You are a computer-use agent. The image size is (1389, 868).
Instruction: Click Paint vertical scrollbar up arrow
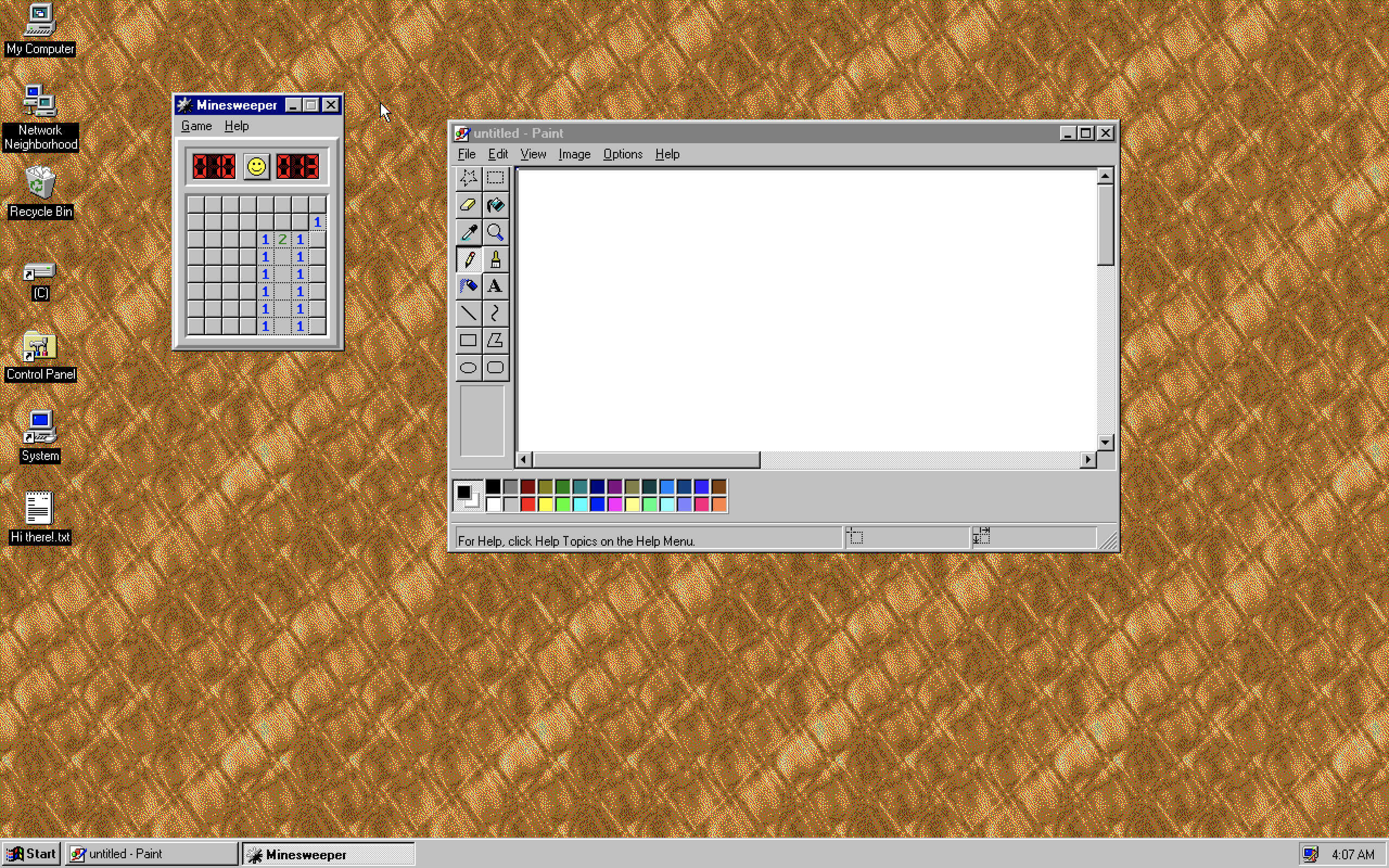1105,176
